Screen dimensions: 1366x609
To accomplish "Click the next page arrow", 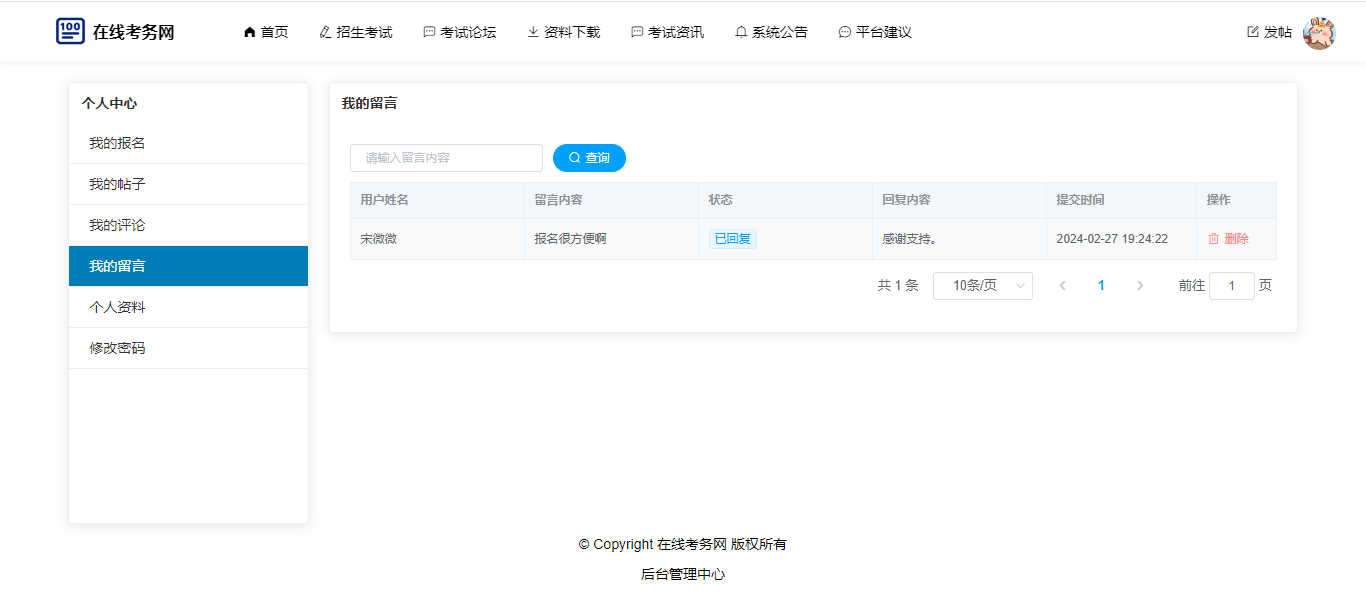I will 1140,286.
